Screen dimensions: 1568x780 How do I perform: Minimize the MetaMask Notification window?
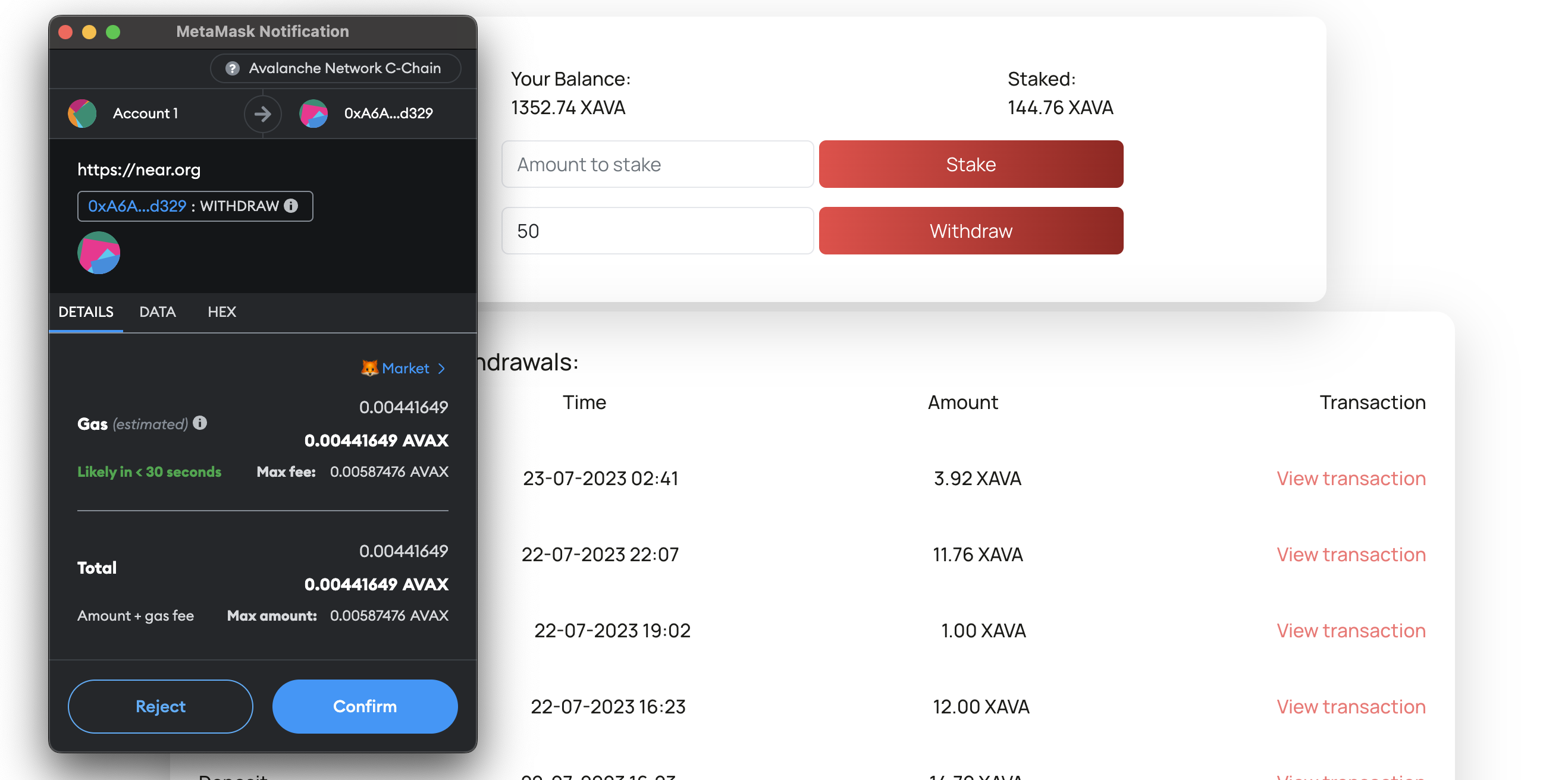pyautogui.click(x=89, y=32)
